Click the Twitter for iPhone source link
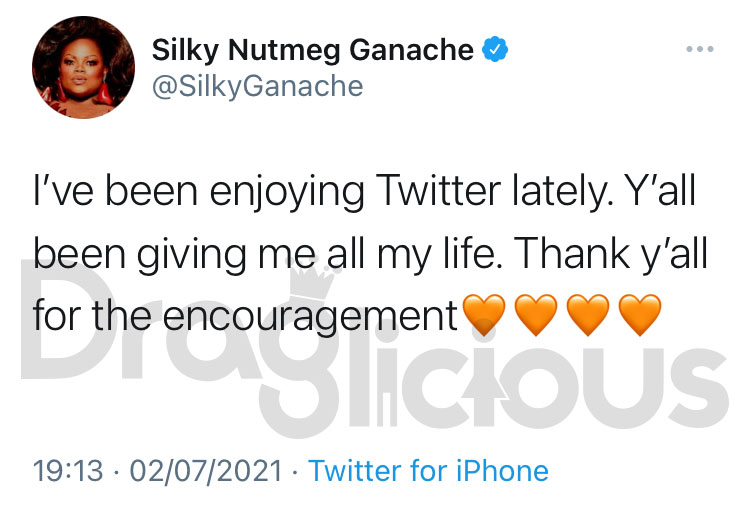 coord(429,471)
